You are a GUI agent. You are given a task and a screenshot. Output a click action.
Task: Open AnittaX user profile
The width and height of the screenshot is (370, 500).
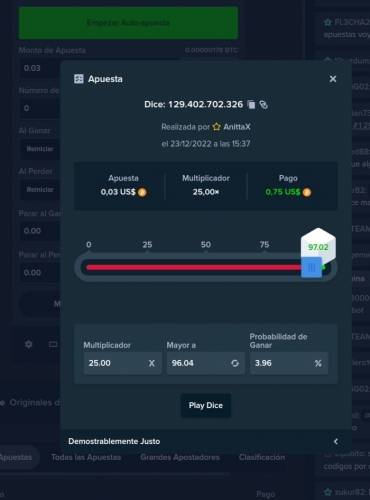point(237,127)
